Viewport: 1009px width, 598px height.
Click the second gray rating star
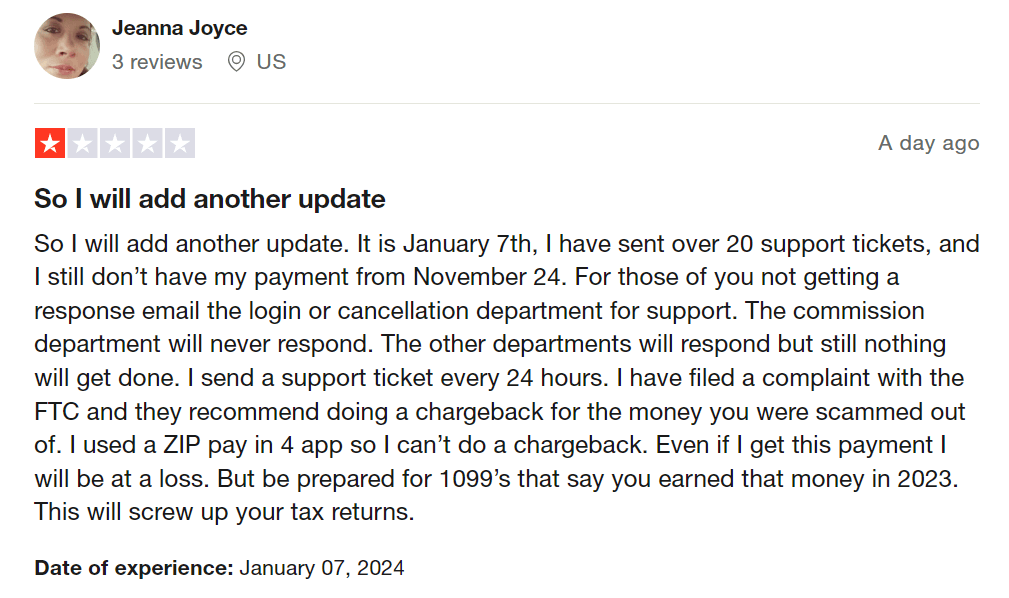pos(82,144)
